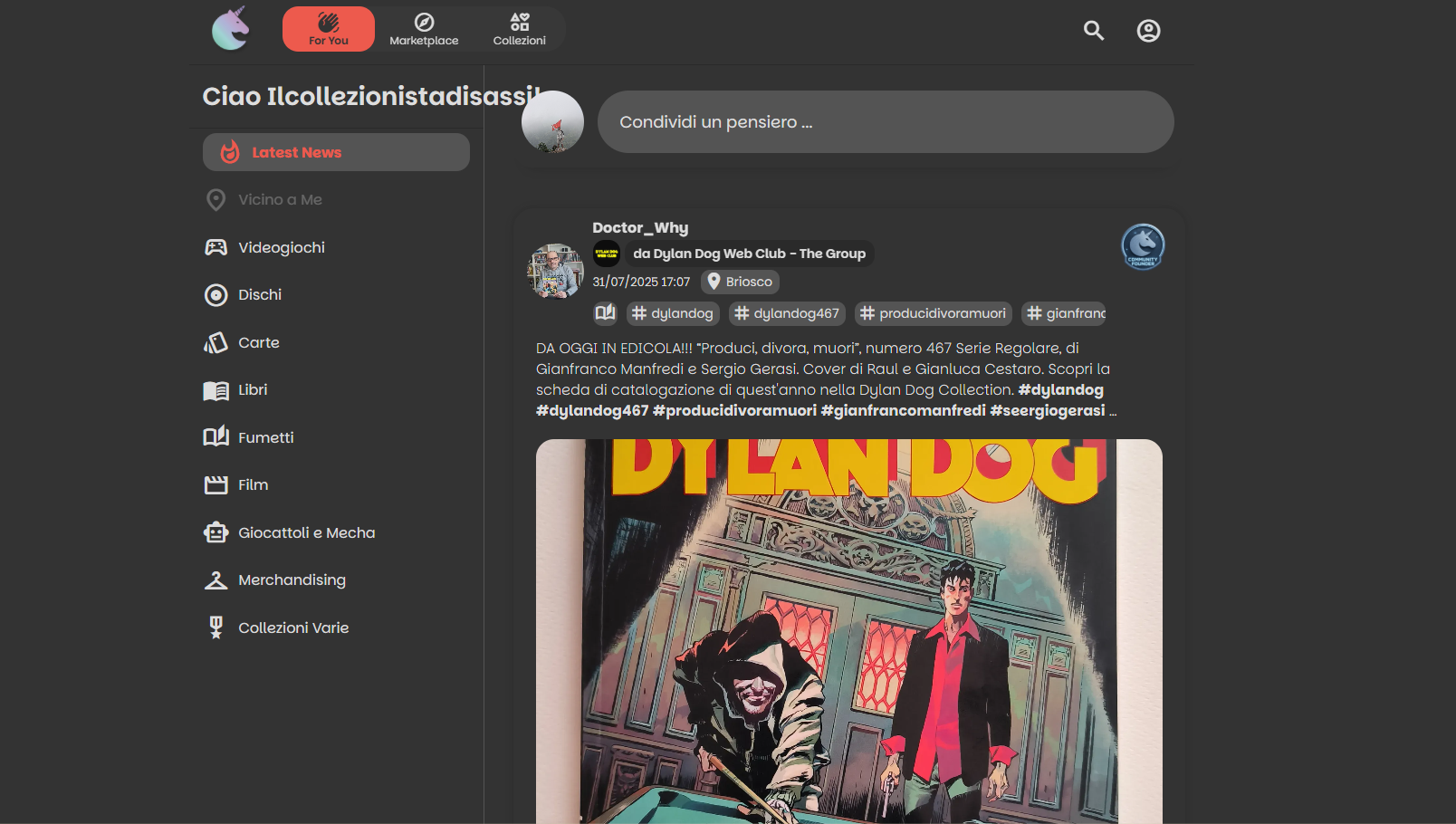Open the user account icon
Viewport: 1456px width, 824px height.
pos(1148,31)
